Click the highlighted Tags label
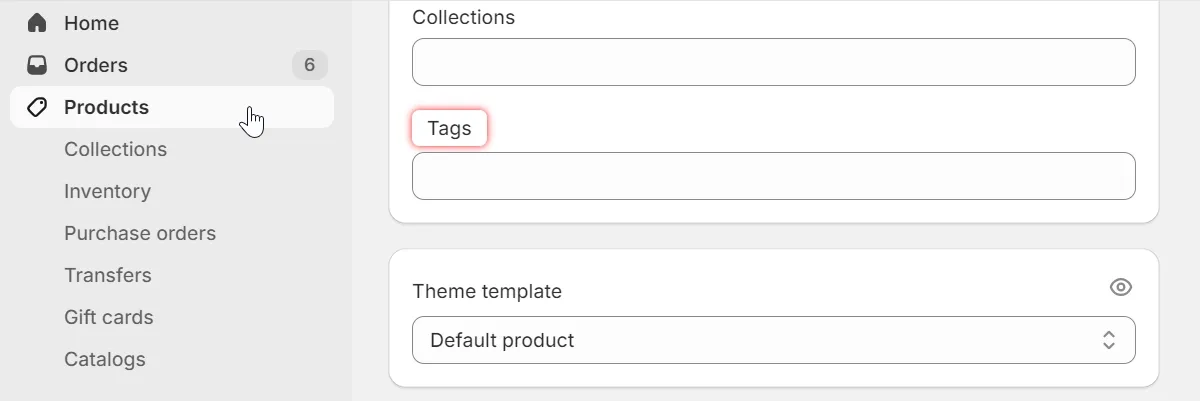 tap(449, 128)
